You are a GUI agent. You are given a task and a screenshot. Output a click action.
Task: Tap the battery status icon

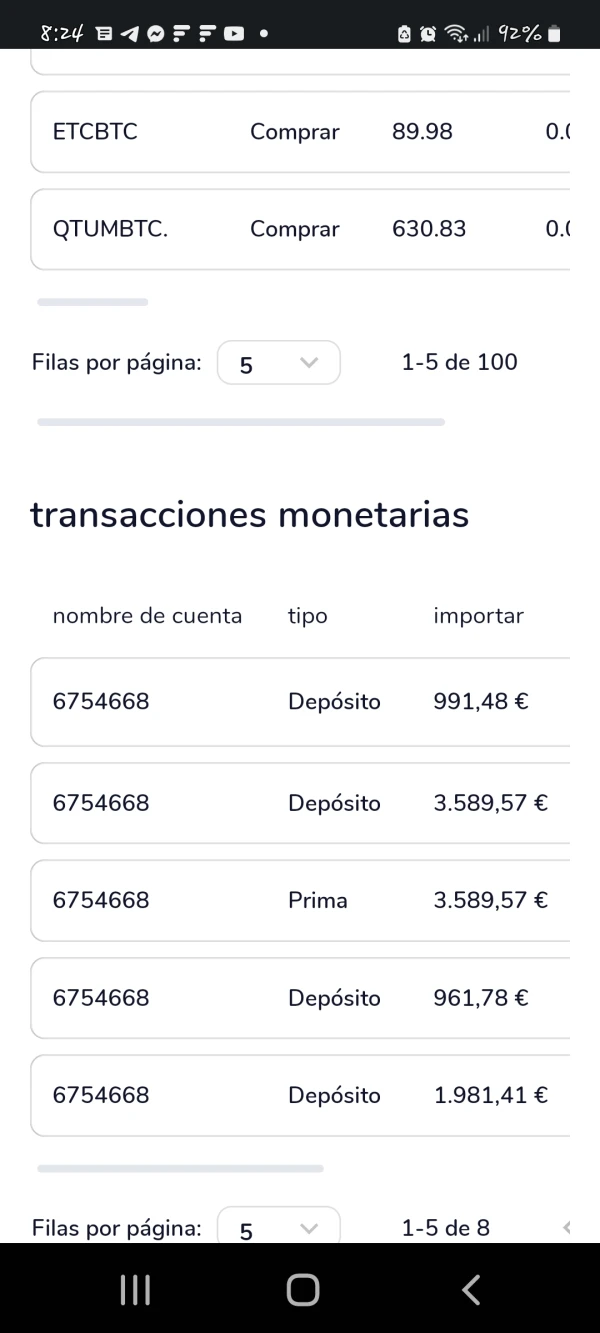point(554,33)
